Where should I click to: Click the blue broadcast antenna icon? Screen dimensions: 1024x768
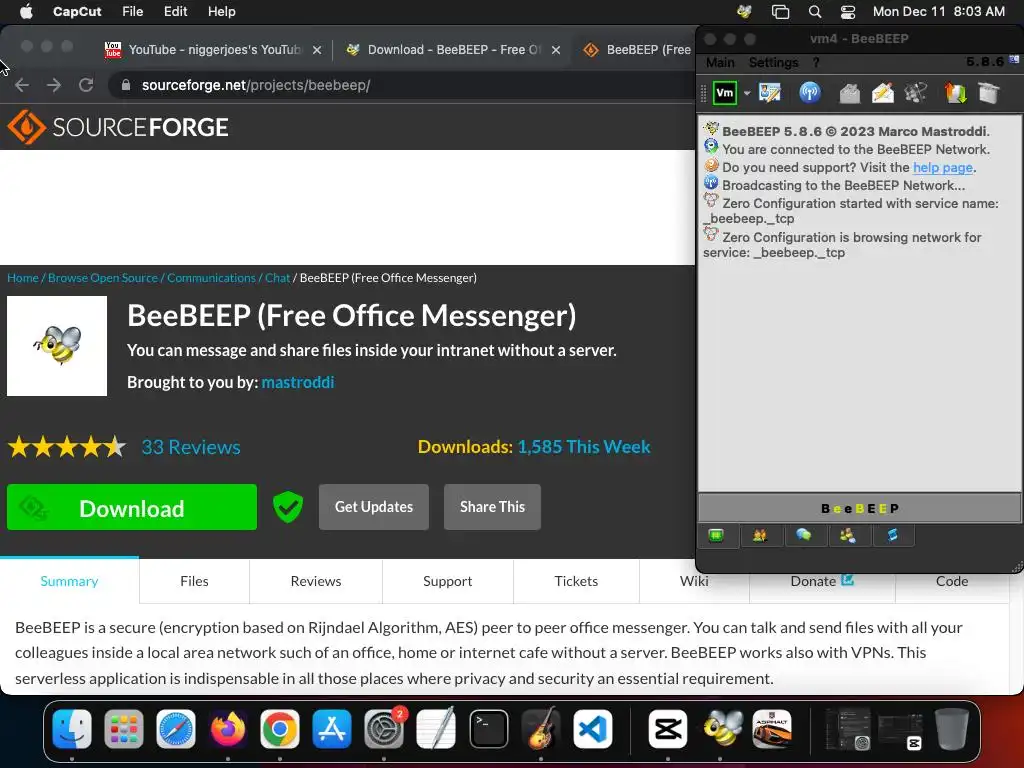(810, 93)
